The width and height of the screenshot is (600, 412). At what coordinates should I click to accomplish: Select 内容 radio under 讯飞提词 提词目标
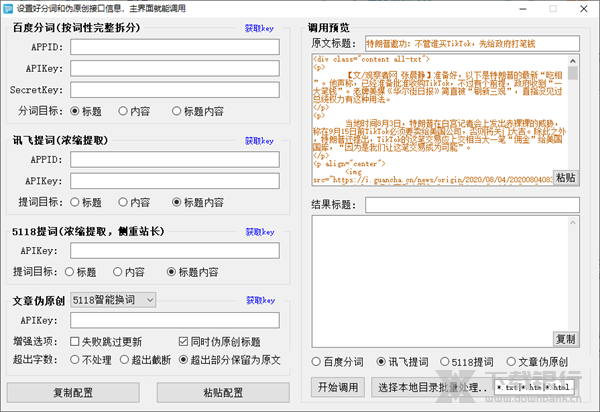pos(134,202)
